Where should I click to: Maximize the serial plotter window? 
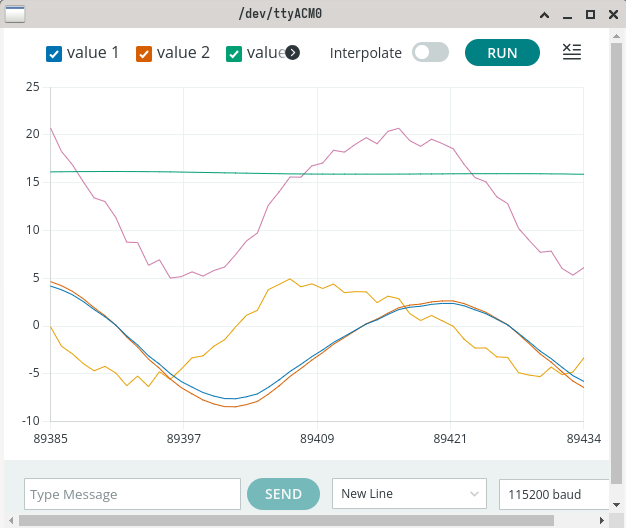[590, 15]
